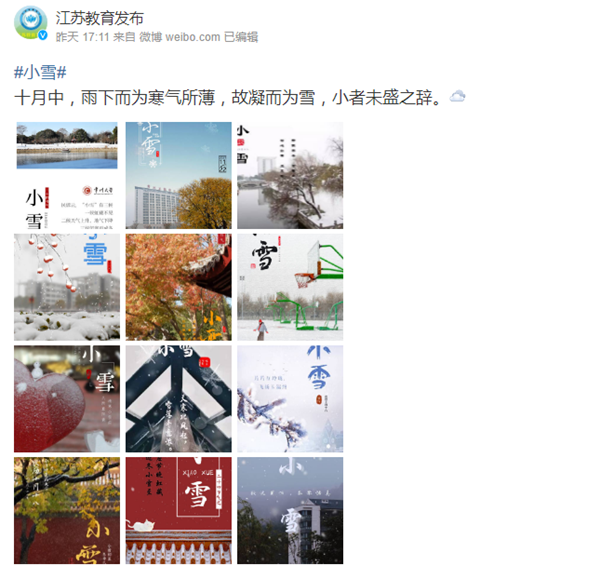Click the 昨天 17:11 post timestamp
The image size is (600, 566).
83,37
